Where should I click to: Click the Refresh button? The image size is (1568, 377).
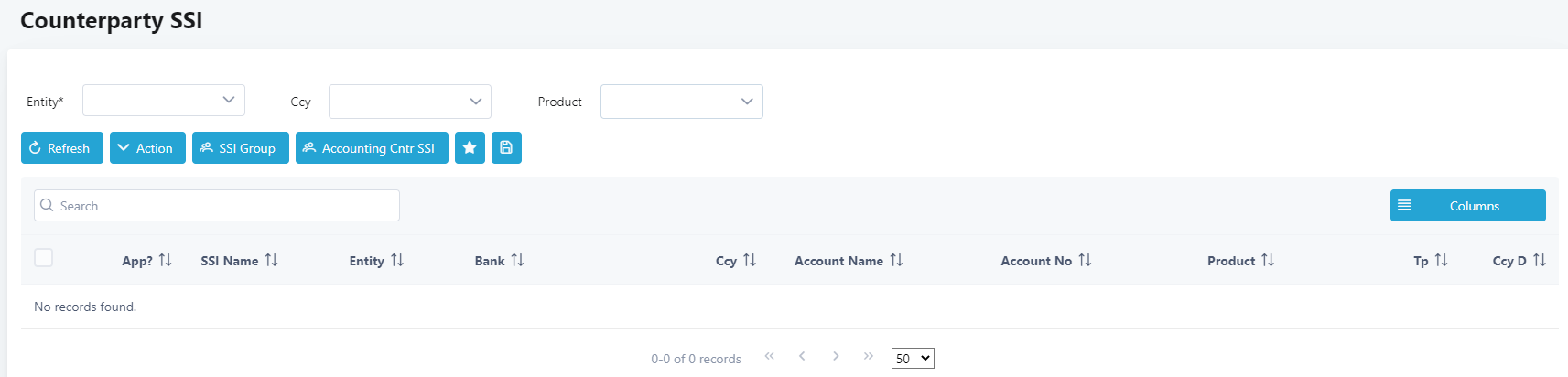tap(62, 148)
